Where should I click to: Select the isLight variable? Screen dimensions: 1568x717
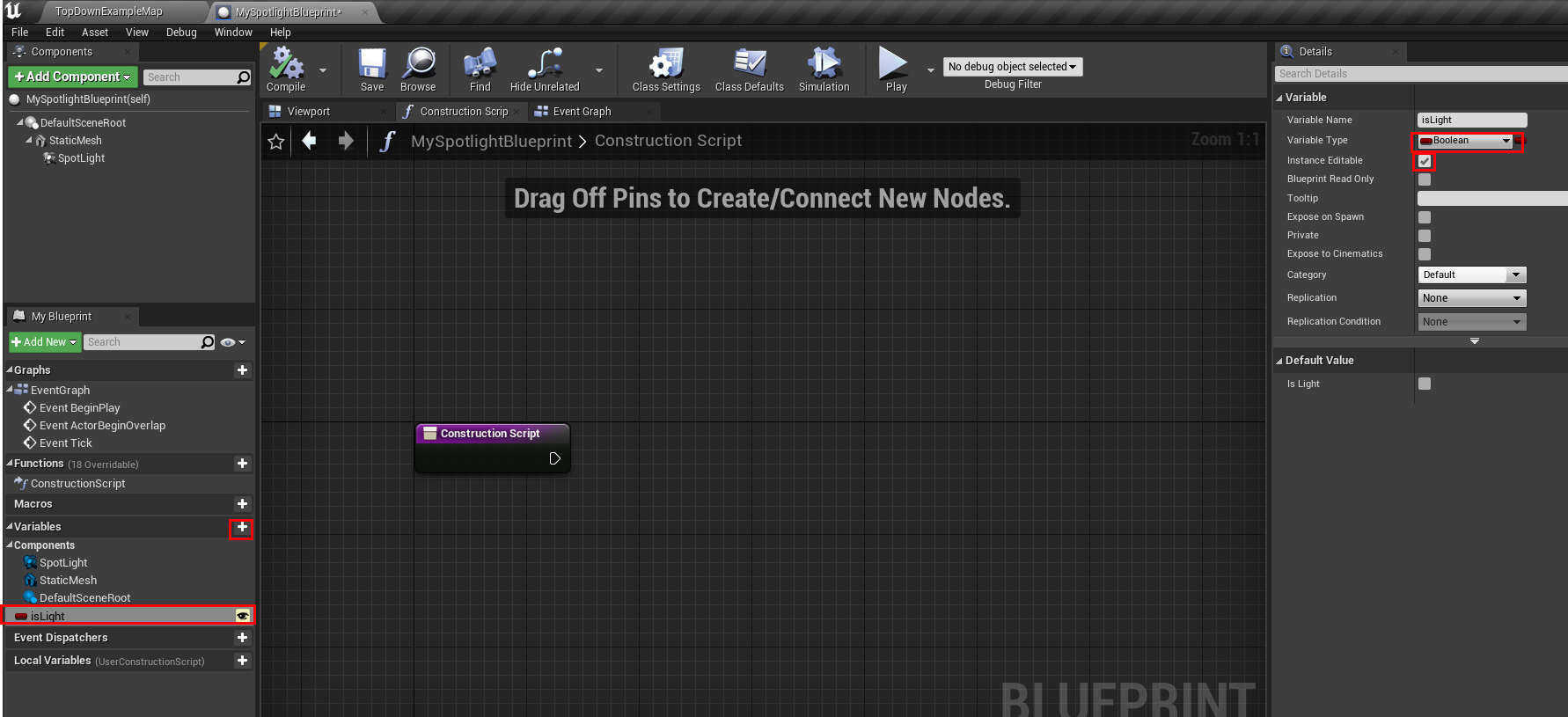tap(128, 616)
